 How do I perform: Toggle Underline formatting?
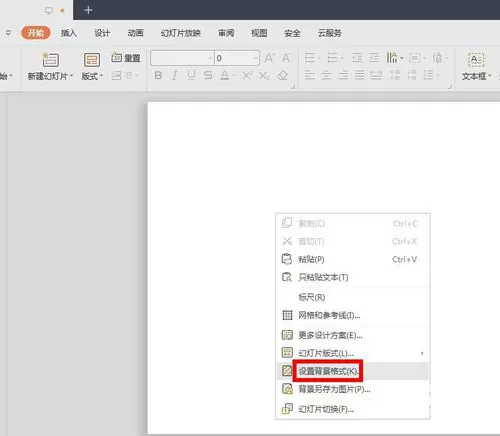pos(191,76)
